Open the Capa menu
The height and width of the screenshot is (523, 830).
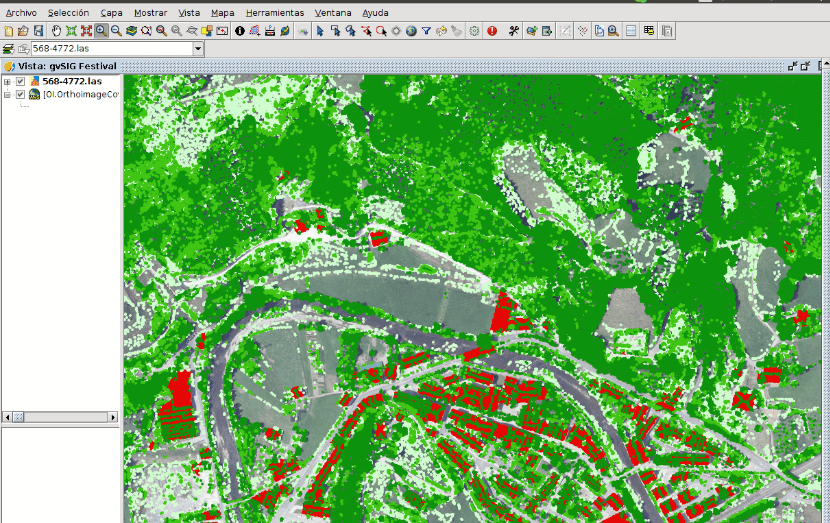pyautogui.click(x=112, y=13)
